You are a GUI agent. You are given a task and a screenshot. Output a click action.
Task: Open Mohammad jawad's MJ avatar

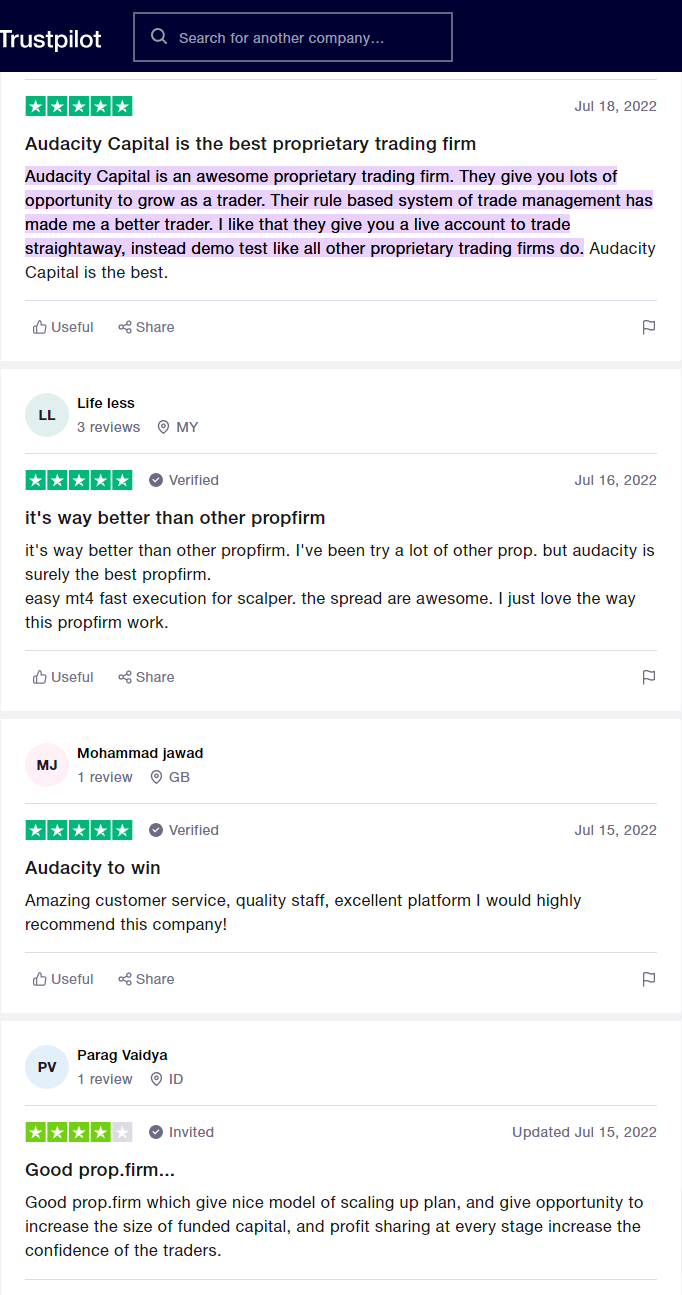(47, 765)
